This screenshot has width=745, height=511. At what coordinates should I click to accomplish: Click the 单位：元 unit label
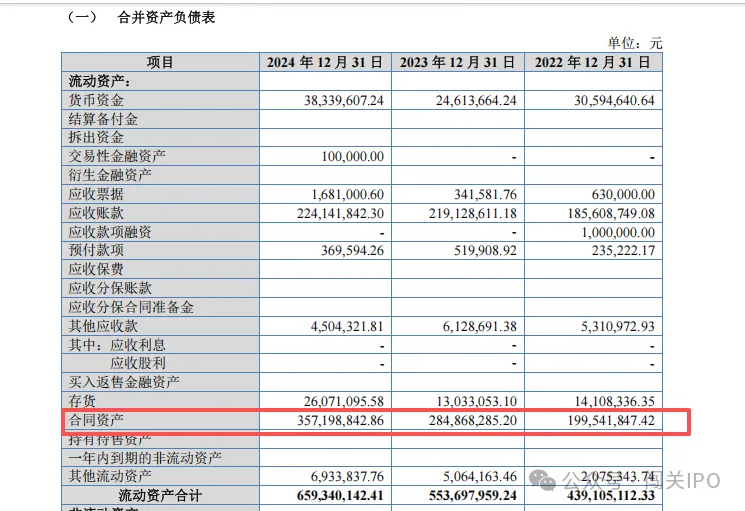pos(634,43)
